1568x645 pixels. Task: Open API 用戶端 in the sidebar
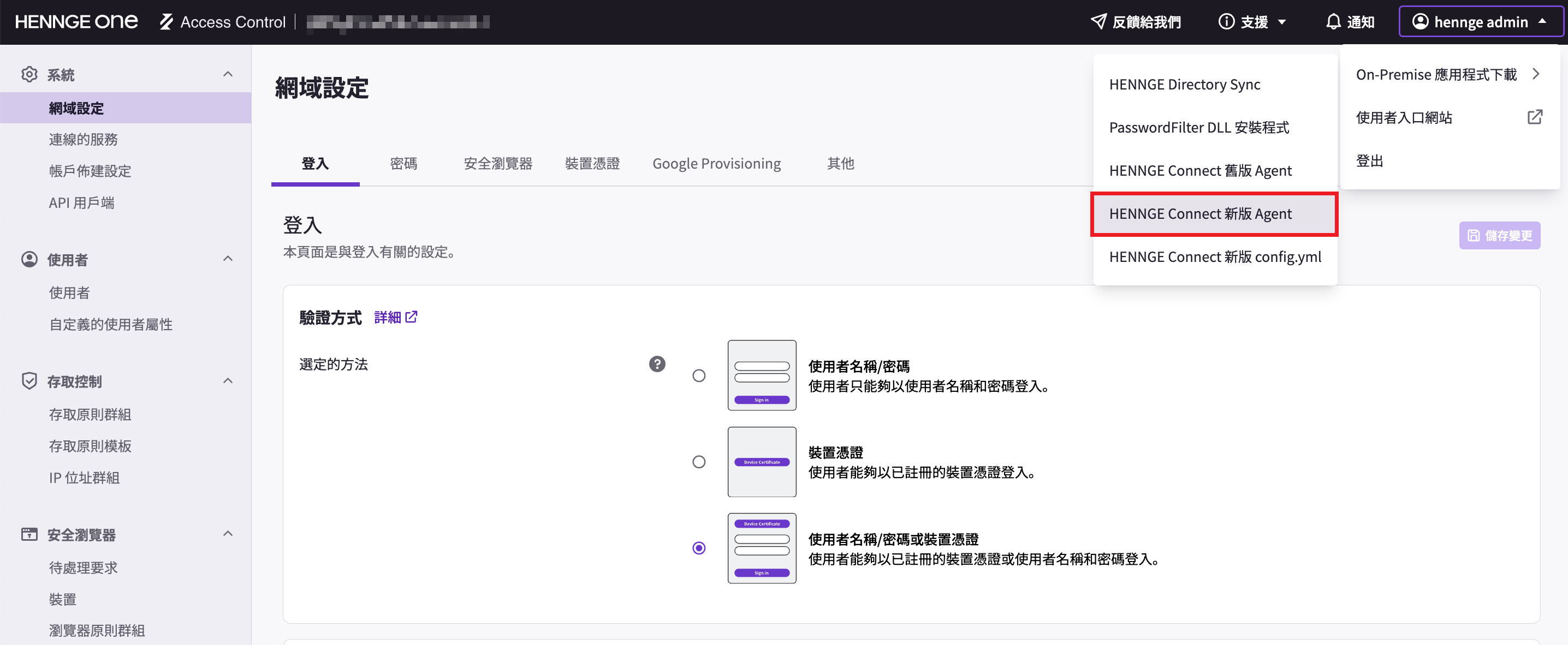coord(126,202)
